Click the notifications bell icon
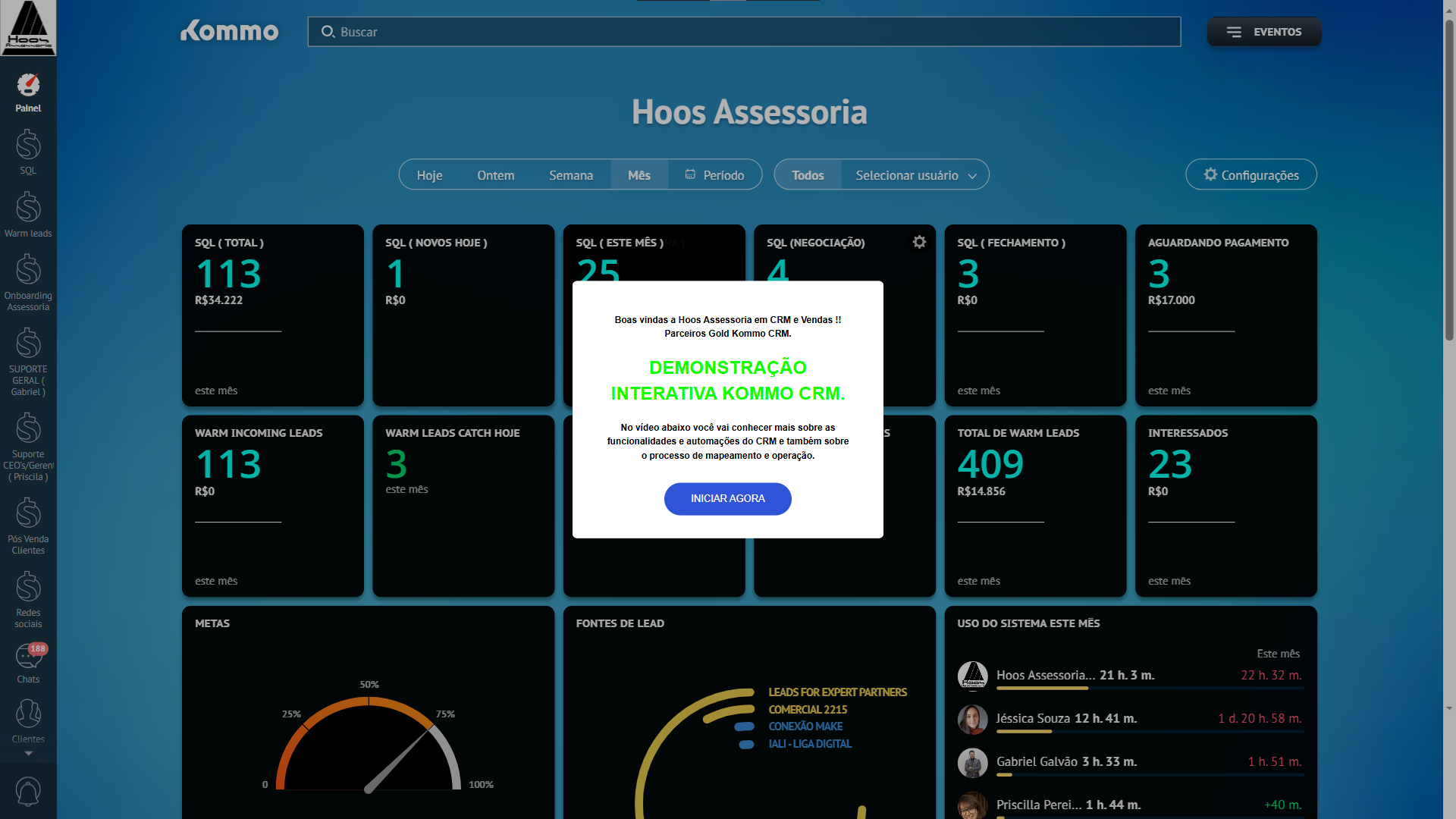Image resolution: width=1456 pixels, height=819 pixels. click(28, 791)
